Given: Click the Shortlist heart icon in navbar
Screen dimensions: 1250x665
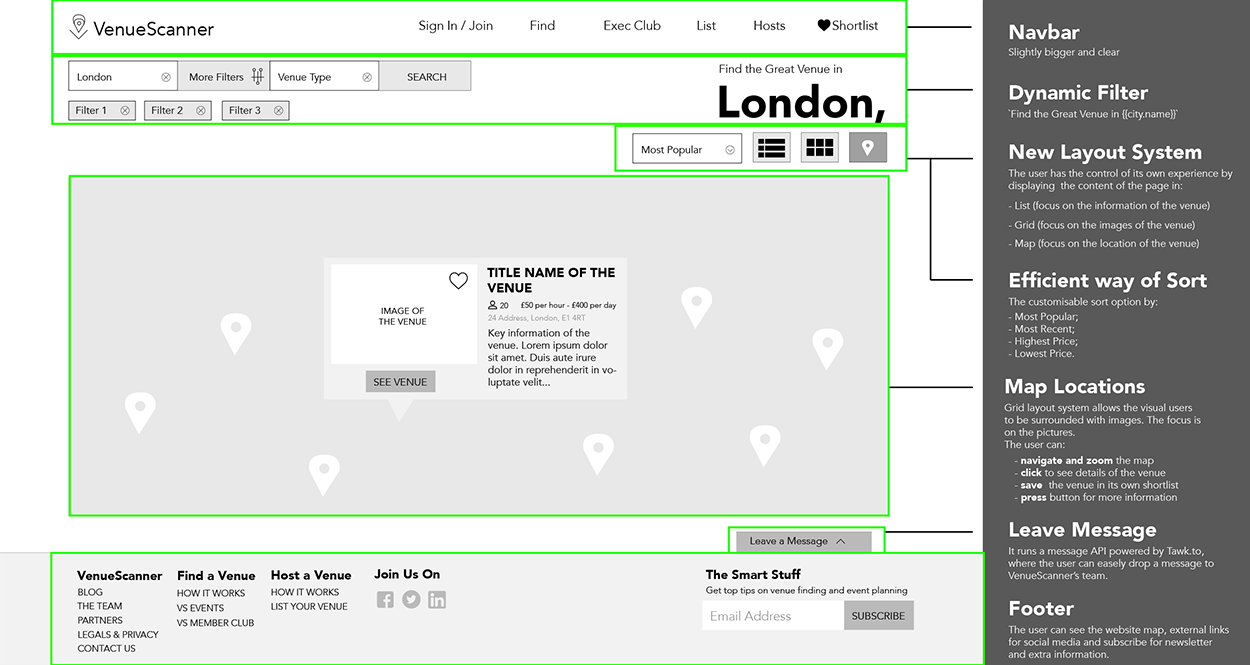Looking at the screenshot, I should (x=823, y=25).
